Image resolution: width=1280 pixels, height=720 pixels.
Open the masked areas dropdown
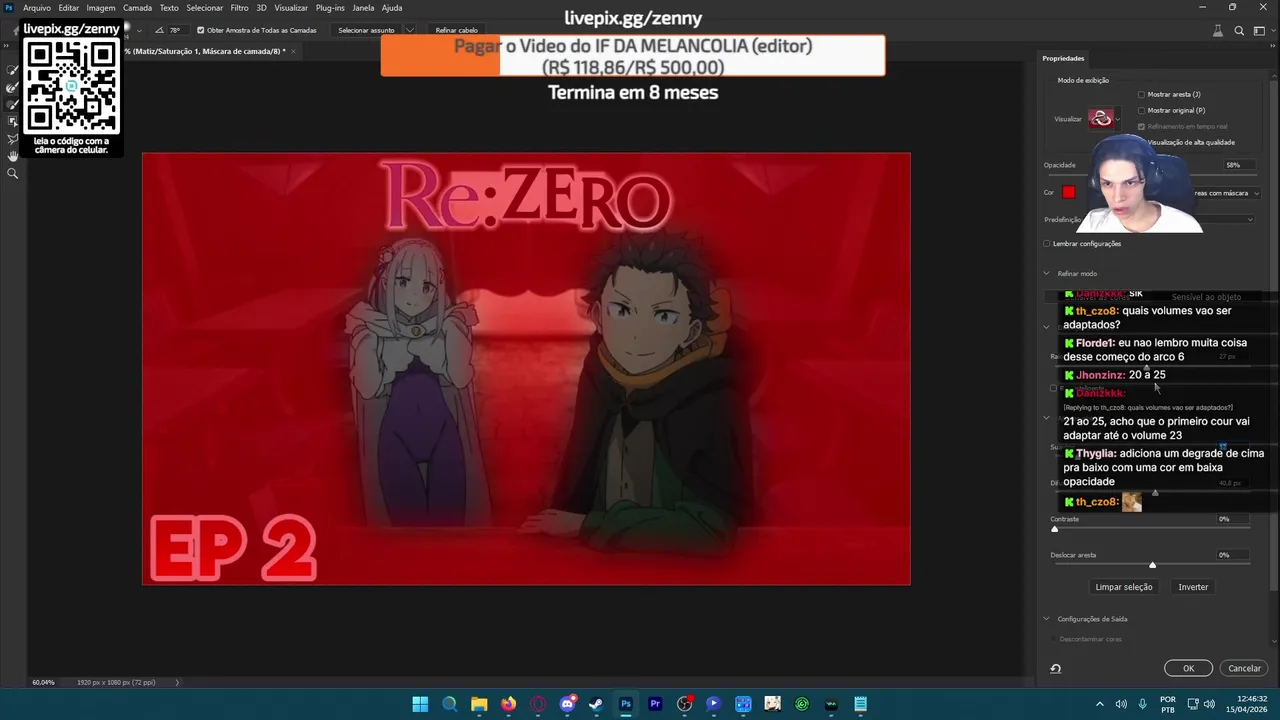pos(1228,193)
